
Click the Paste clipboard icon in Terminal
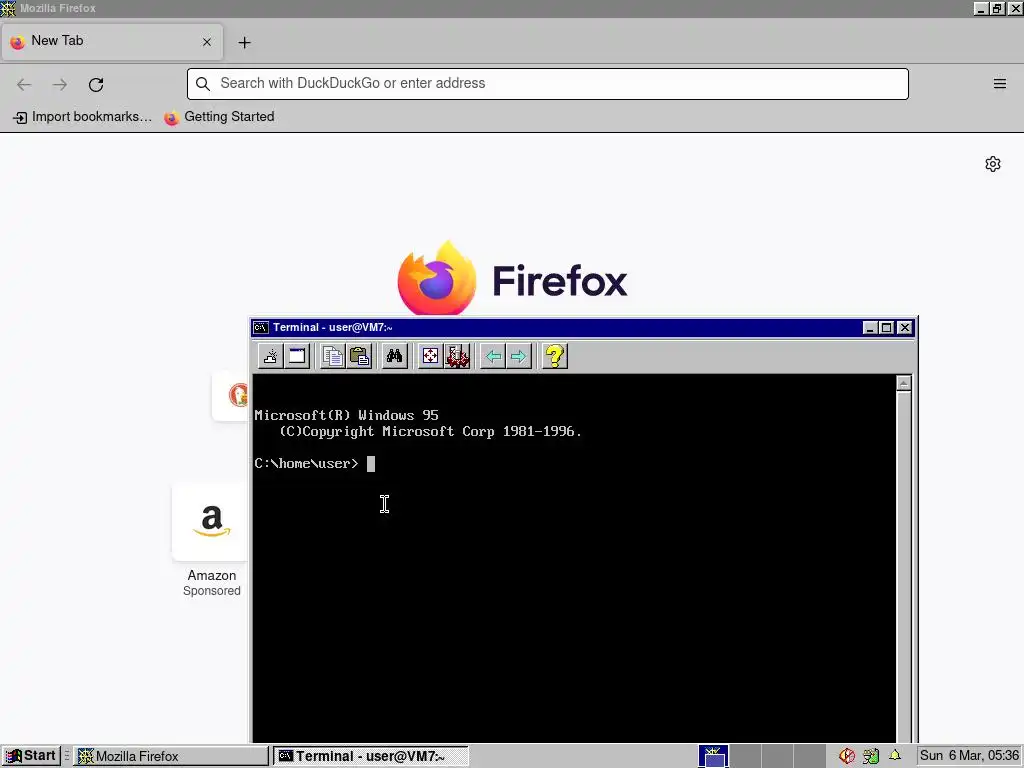(x=360, y=357)
